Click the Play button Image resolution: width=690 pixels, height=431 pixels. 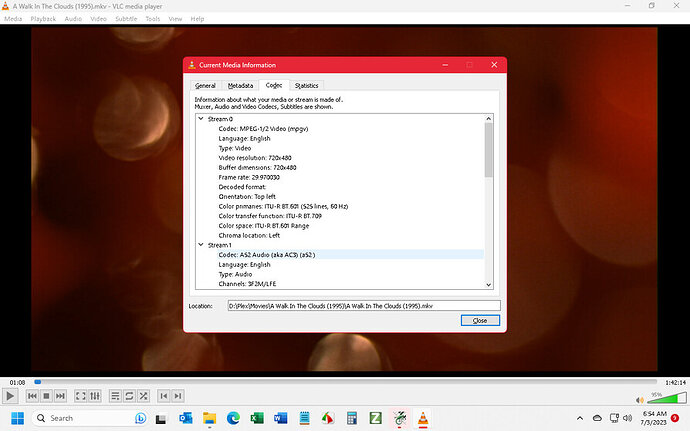pos(9,396)
